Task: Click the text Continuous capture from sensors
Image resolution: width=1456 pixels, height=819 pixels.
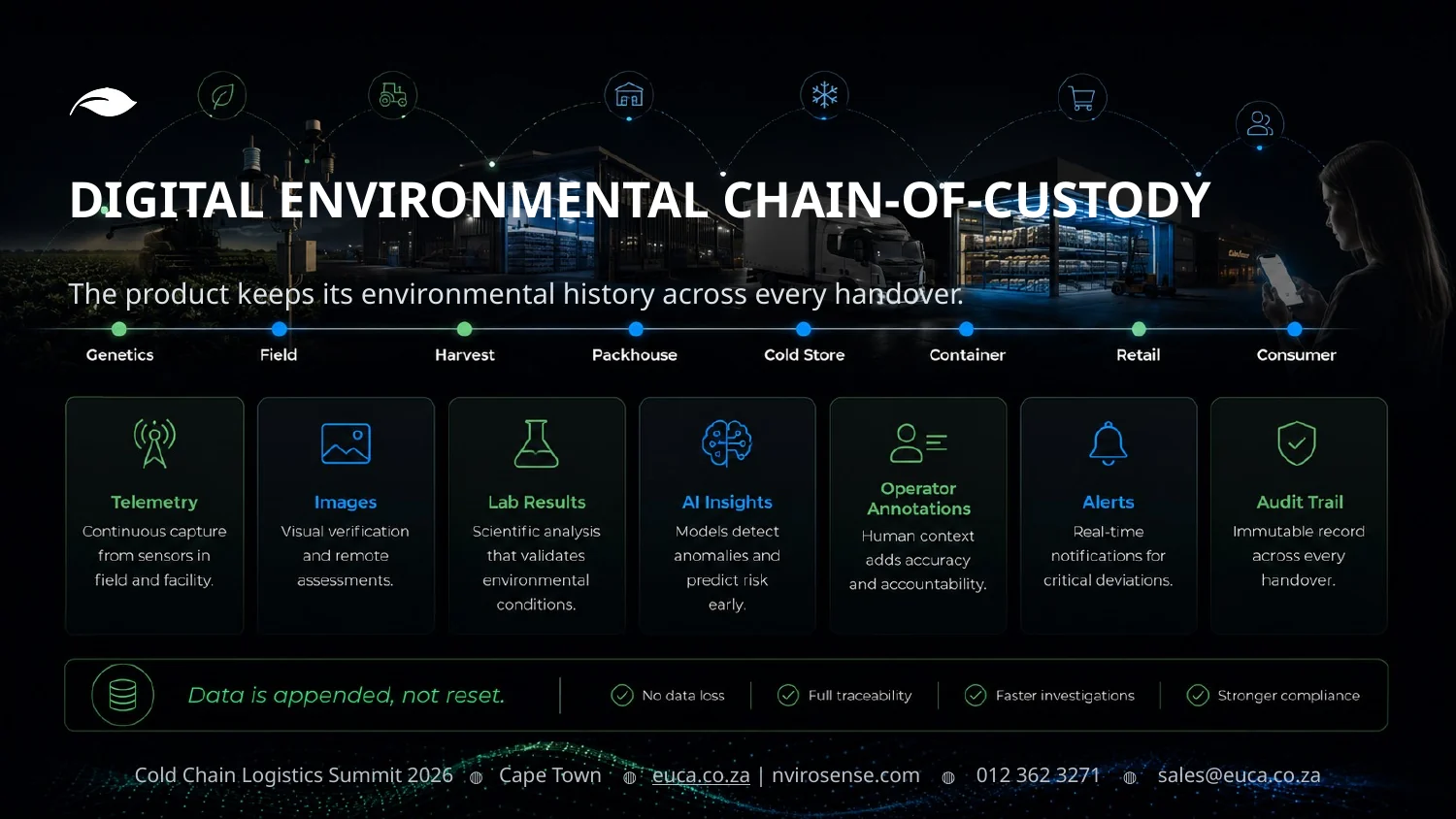Action: 154,556
